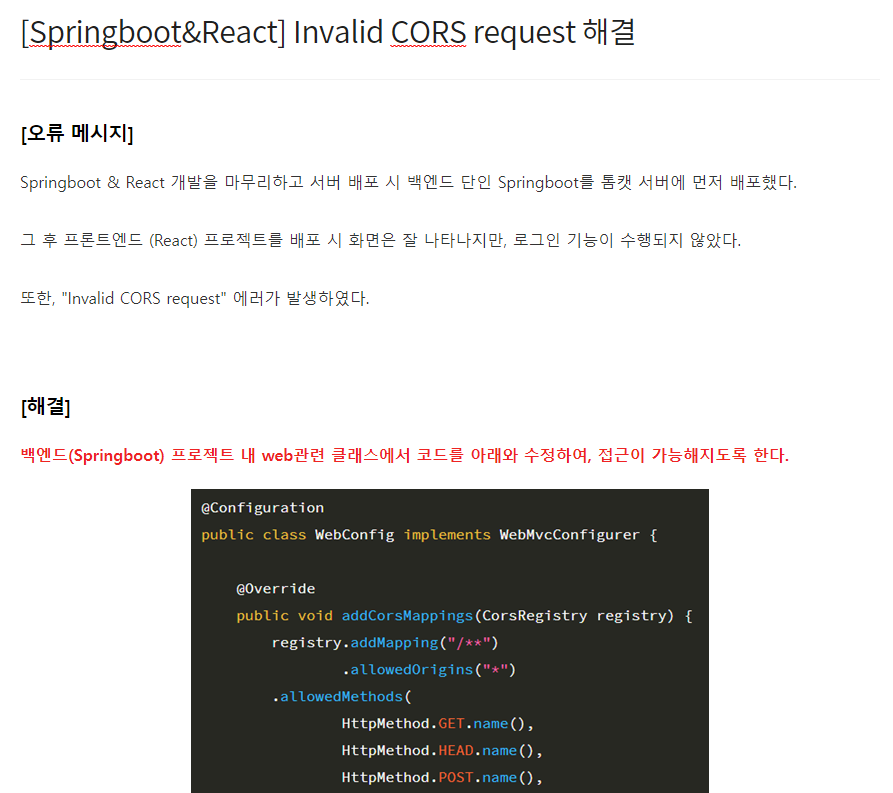Click the "[해결]" heading

point(46,407)
